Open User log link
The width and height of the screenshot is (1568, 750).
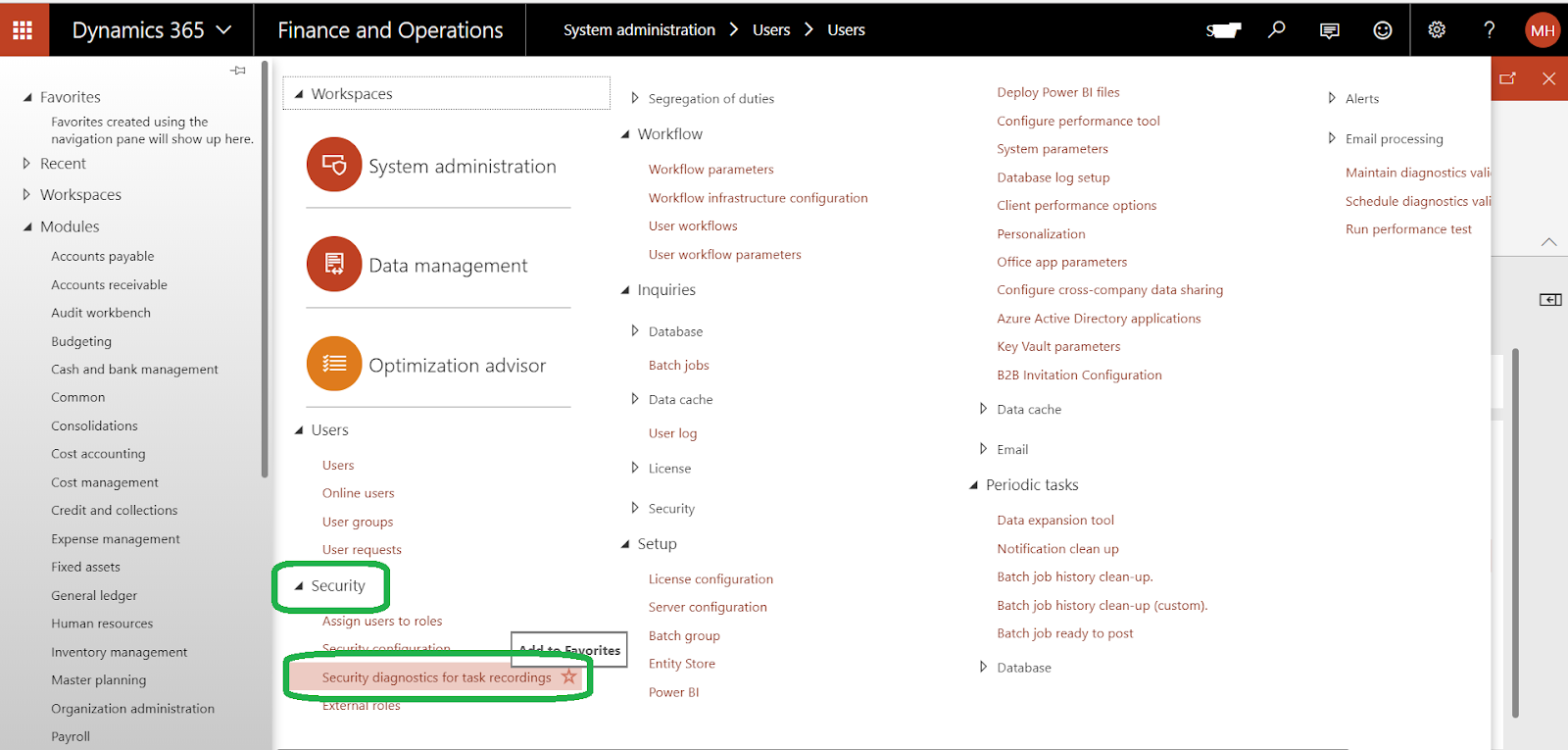point(673,433)
